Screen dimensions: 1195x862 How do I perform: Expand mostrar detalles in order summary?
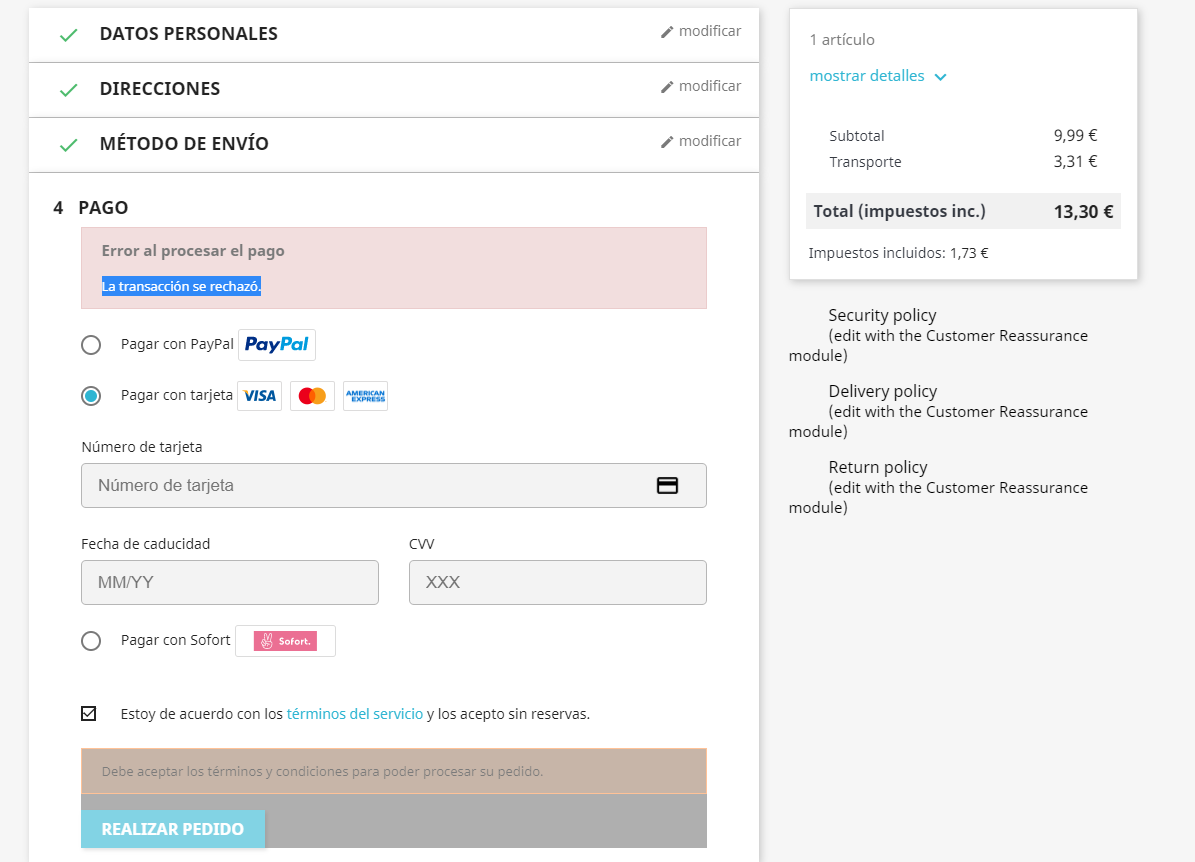878,76
